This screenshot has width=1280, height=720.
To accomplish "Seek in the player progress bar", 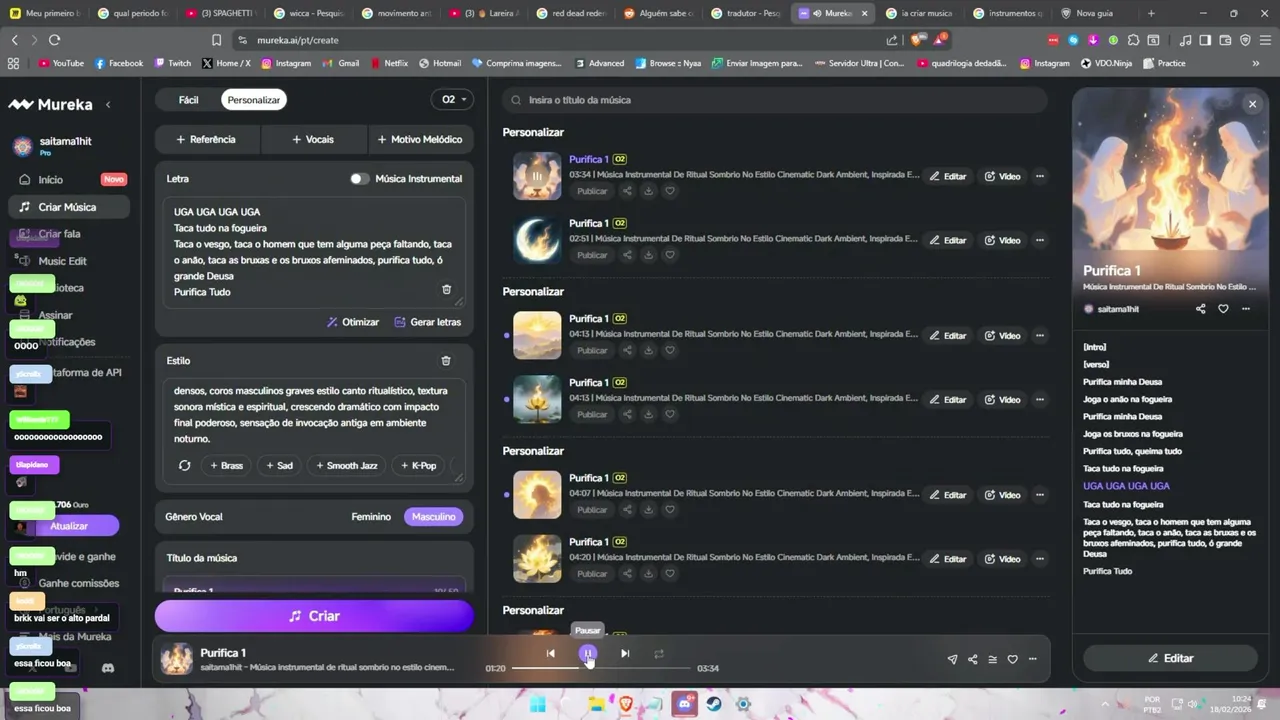I will click(601, 668).
